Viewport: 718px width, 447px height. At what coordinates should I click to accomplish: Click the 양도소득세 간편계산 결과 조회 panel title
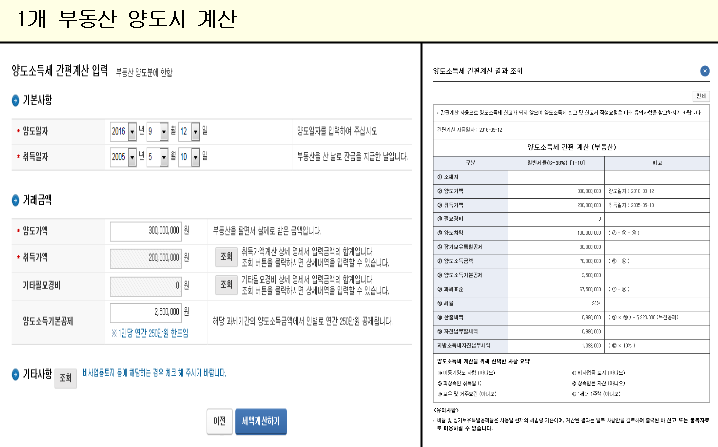[x=478, y=71]
